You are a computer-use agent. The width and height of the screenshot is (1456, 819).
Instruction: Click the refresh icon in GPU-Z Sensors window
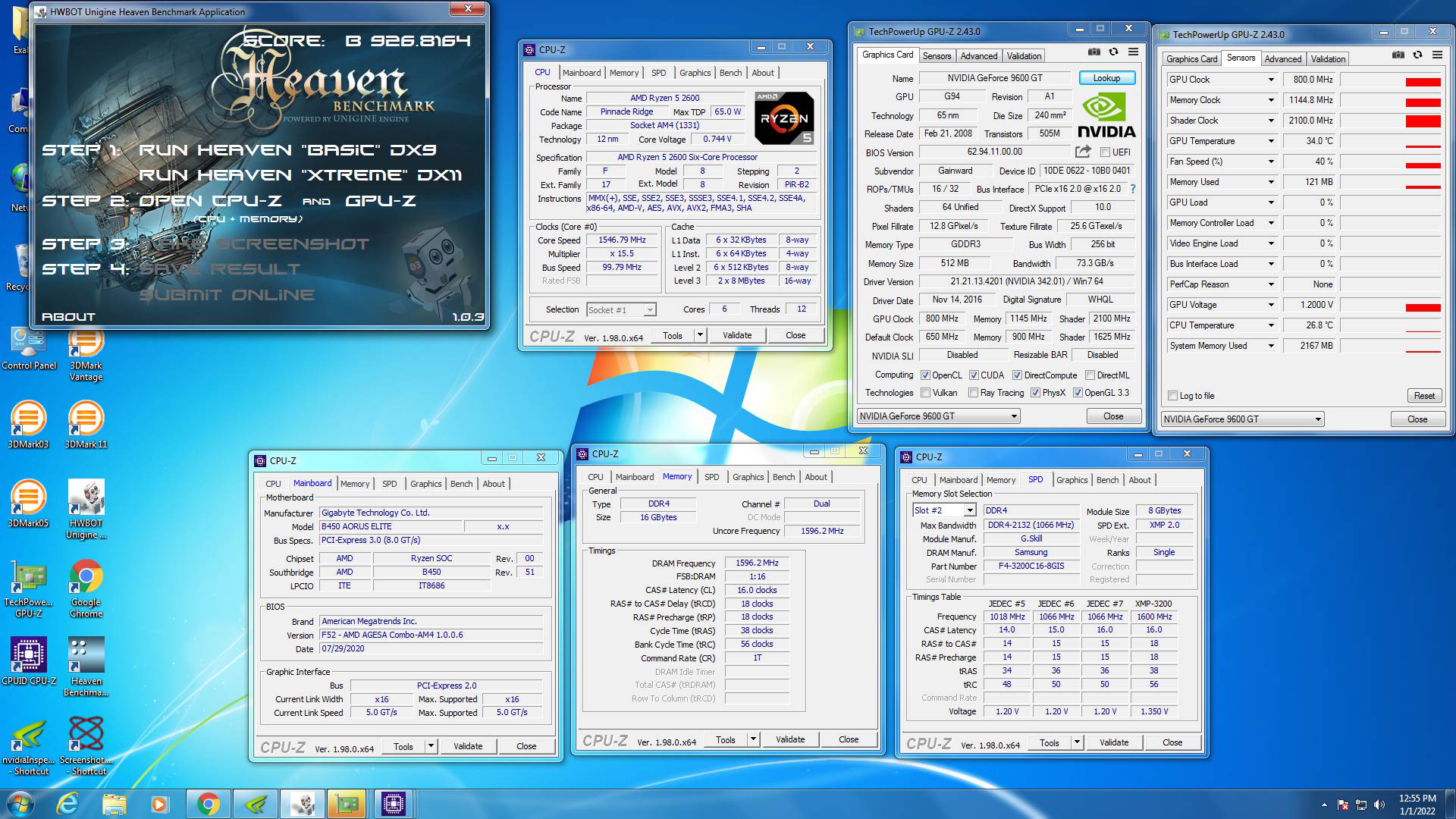pos(1417,55)
